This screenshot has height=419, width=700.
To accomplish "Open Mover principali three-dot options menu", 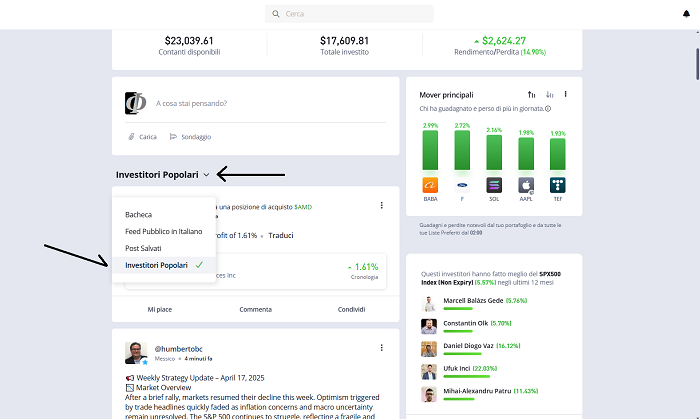I will tap(565, 94).
